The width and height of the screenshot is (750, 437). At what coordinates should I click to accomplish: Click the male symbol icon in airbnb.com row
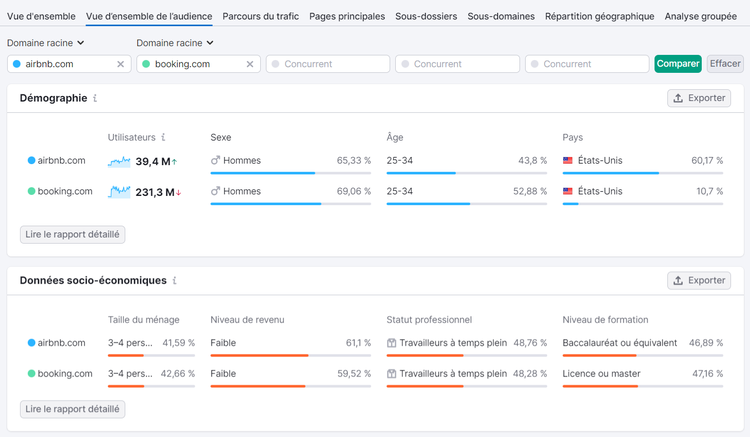coord(215,161)
